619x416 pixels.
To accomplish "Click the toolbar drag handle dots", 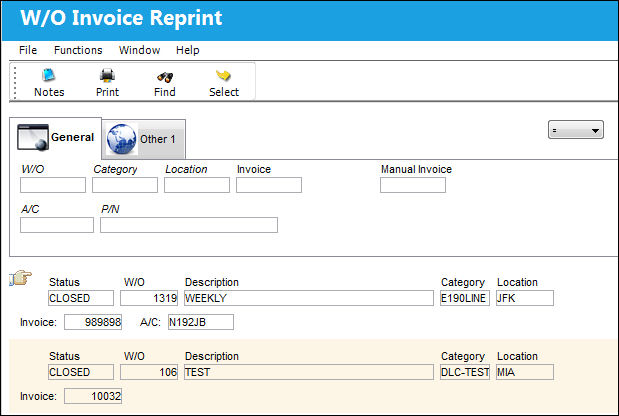I will click(x=15, y=82).
